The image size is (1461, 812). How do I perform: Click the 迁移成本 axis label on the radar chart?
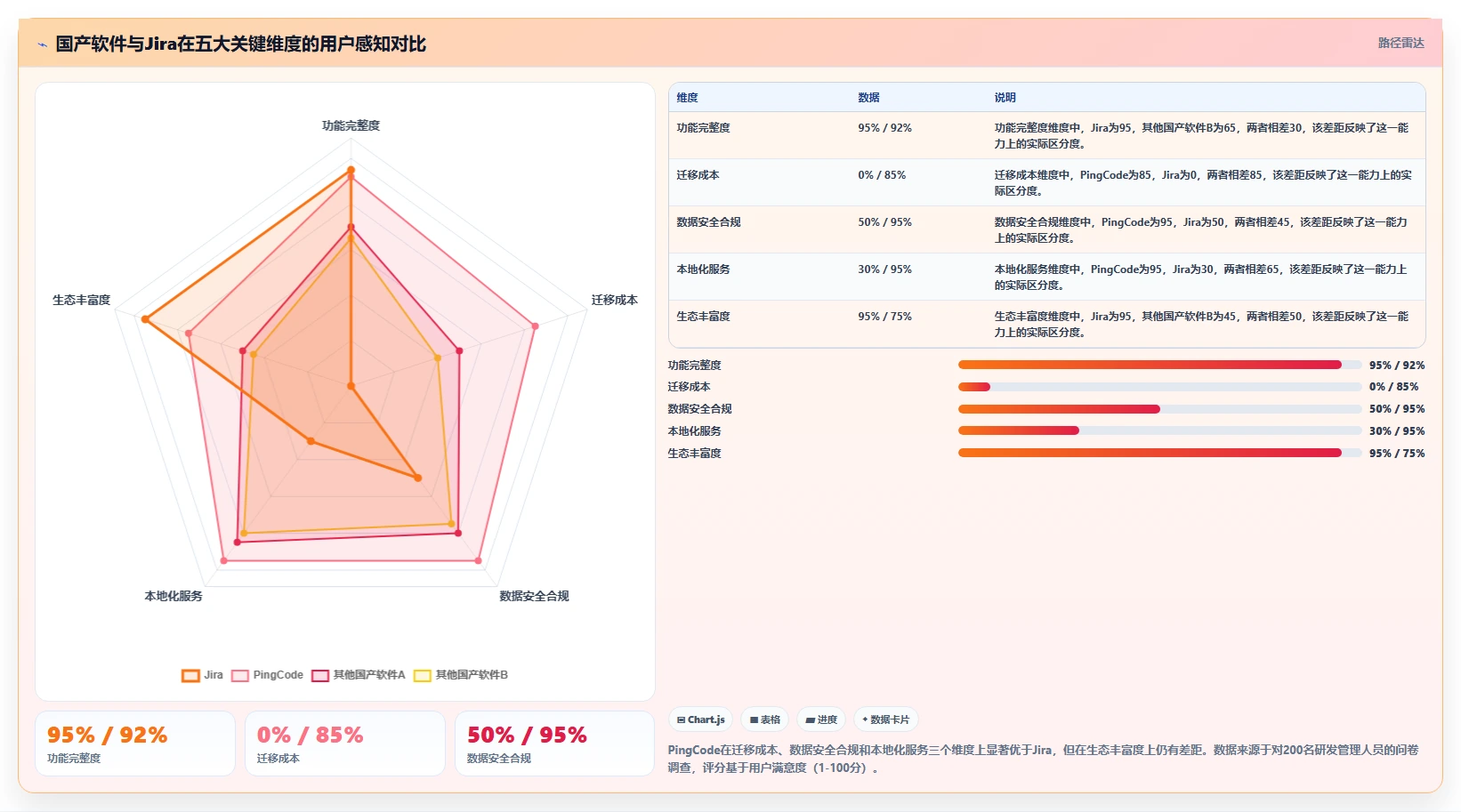(x=614, y=300)
